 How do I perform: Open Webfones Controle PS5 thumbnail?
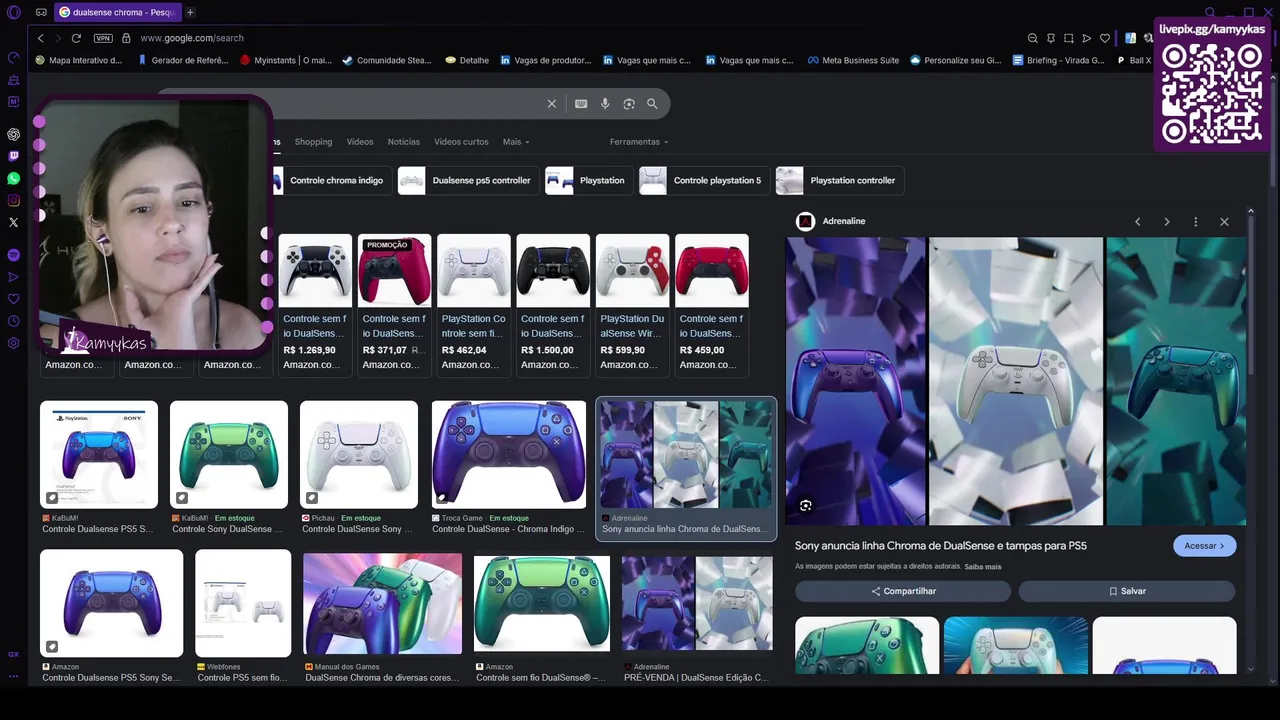pos(243,603)
